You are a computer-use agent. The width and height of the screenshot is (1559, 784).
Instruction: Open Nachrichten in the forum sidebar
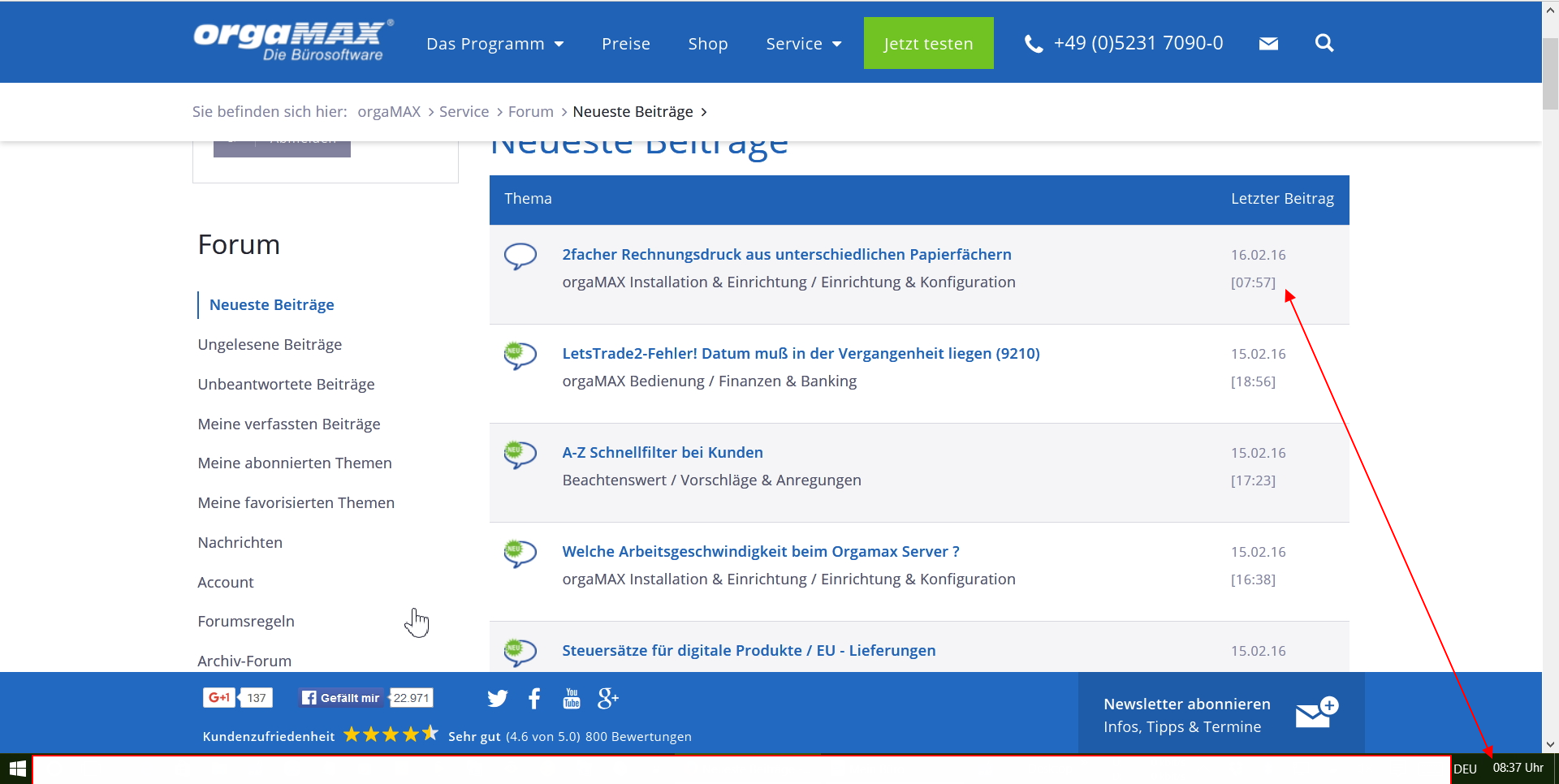pos(240,543)
